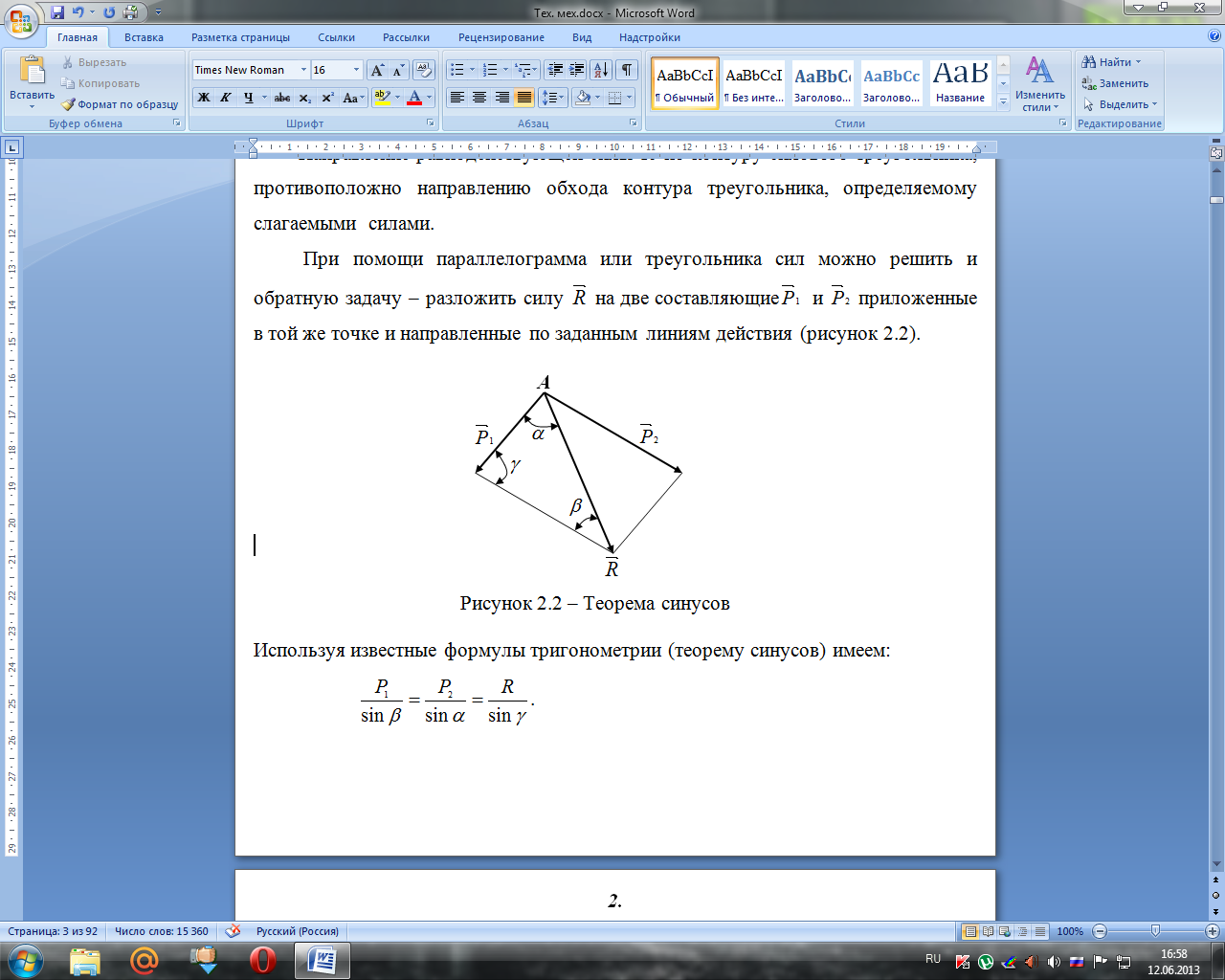
Task: Click the zoom slider handle
Action: [x=1155, y=931]
